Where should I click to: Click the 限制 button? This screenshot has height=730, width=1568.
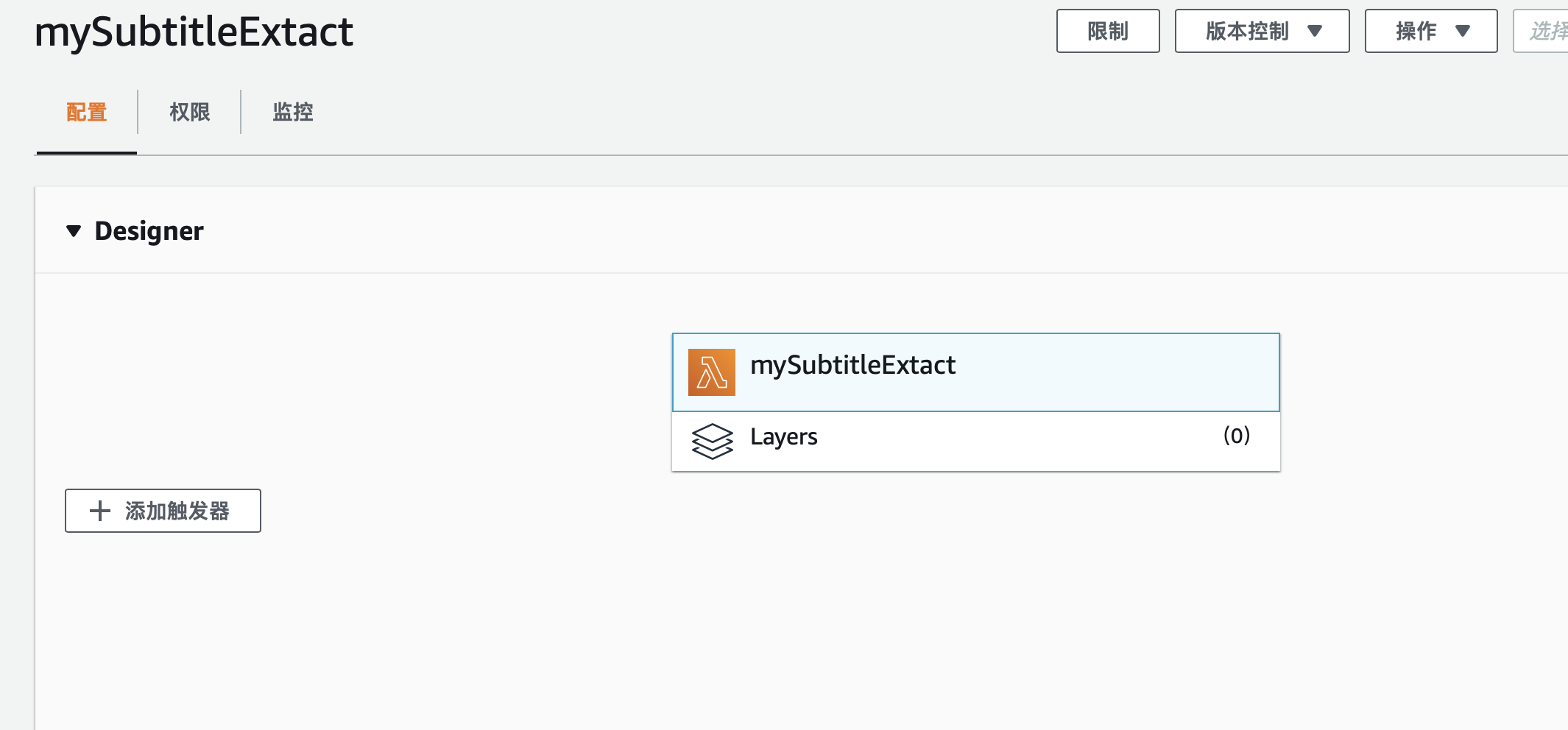tap(1108, 31)
